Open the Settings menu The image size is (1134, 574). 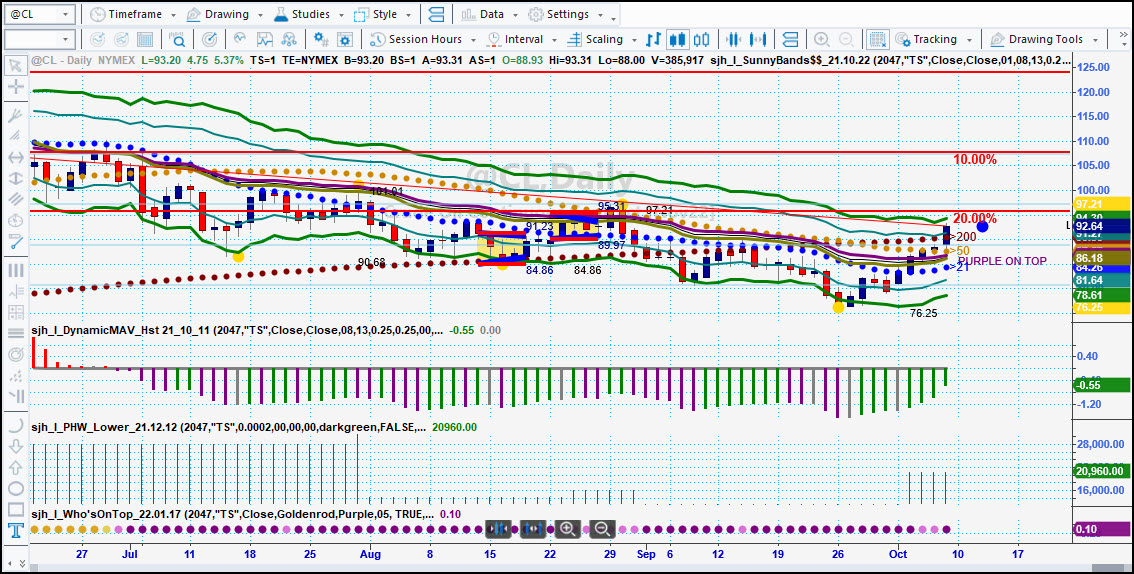coord(558,14)
